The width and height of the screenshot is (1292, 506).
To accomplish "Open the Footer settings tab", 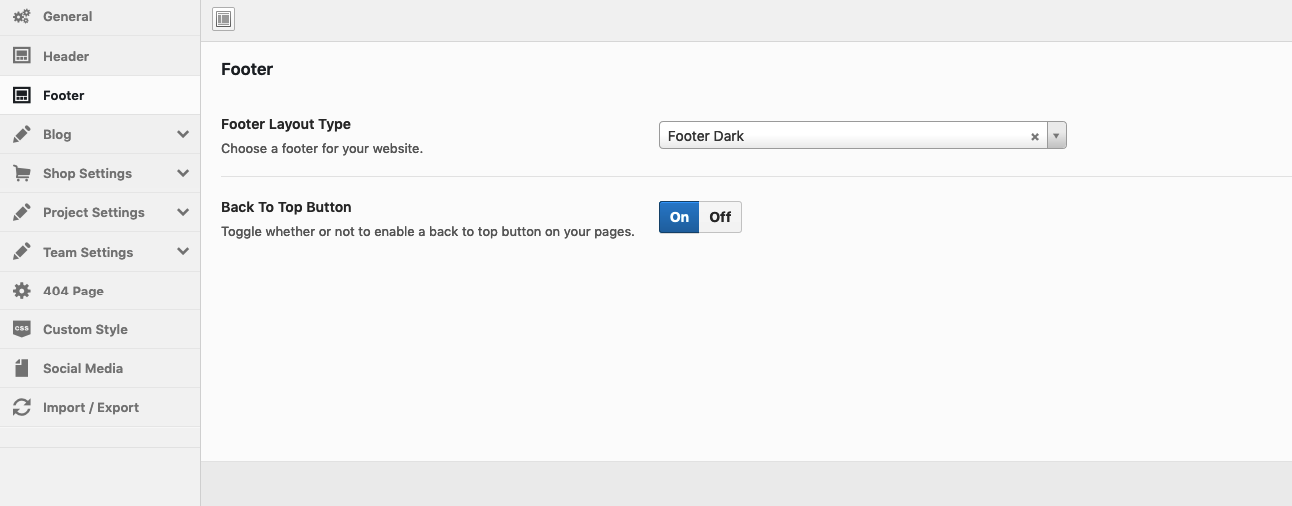I will 64,96.
